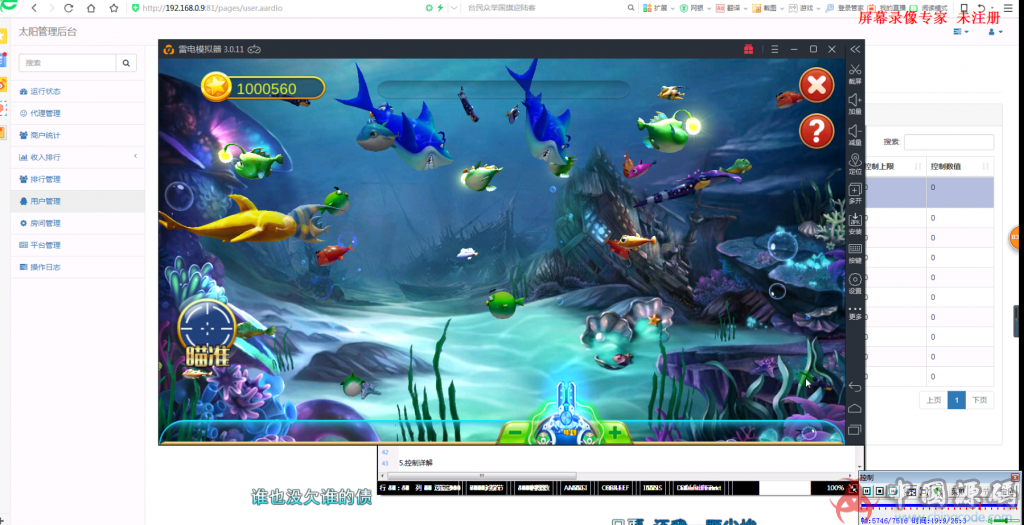Viewport: 1024px width, 525px height.
Task: Click the browser address bar URL
Action: click(x=212, y=8)
